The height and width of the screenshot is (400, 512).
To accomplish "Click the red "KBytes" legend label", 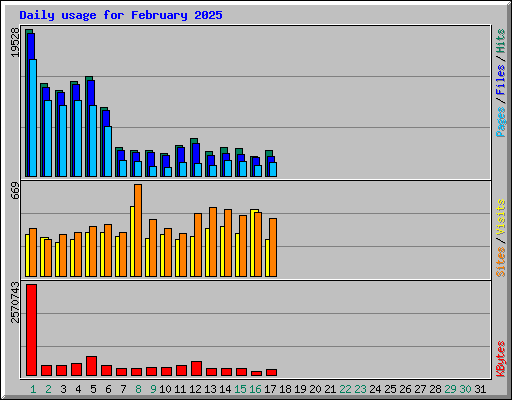I will 500,359.
